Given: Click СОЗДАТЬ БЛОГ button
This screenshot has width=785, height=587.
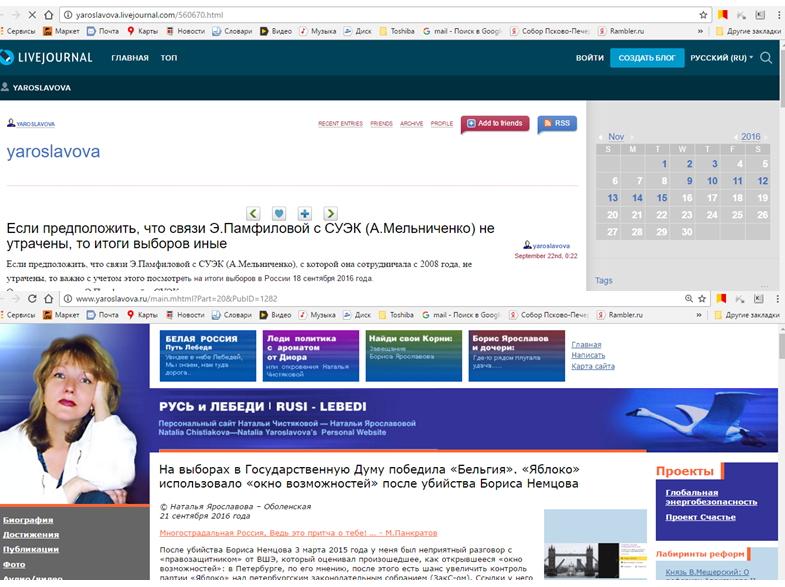Looking at the screenshot, I should click(x=647, y=58).
